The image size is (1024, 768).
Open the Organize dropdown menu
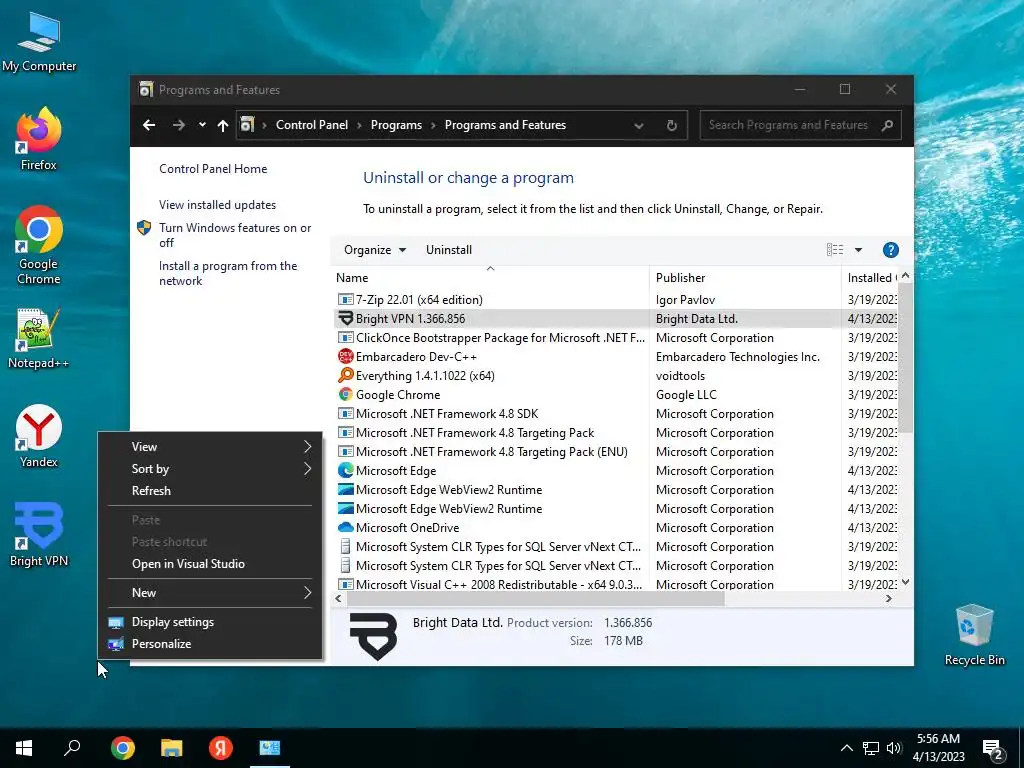point(375,249)
